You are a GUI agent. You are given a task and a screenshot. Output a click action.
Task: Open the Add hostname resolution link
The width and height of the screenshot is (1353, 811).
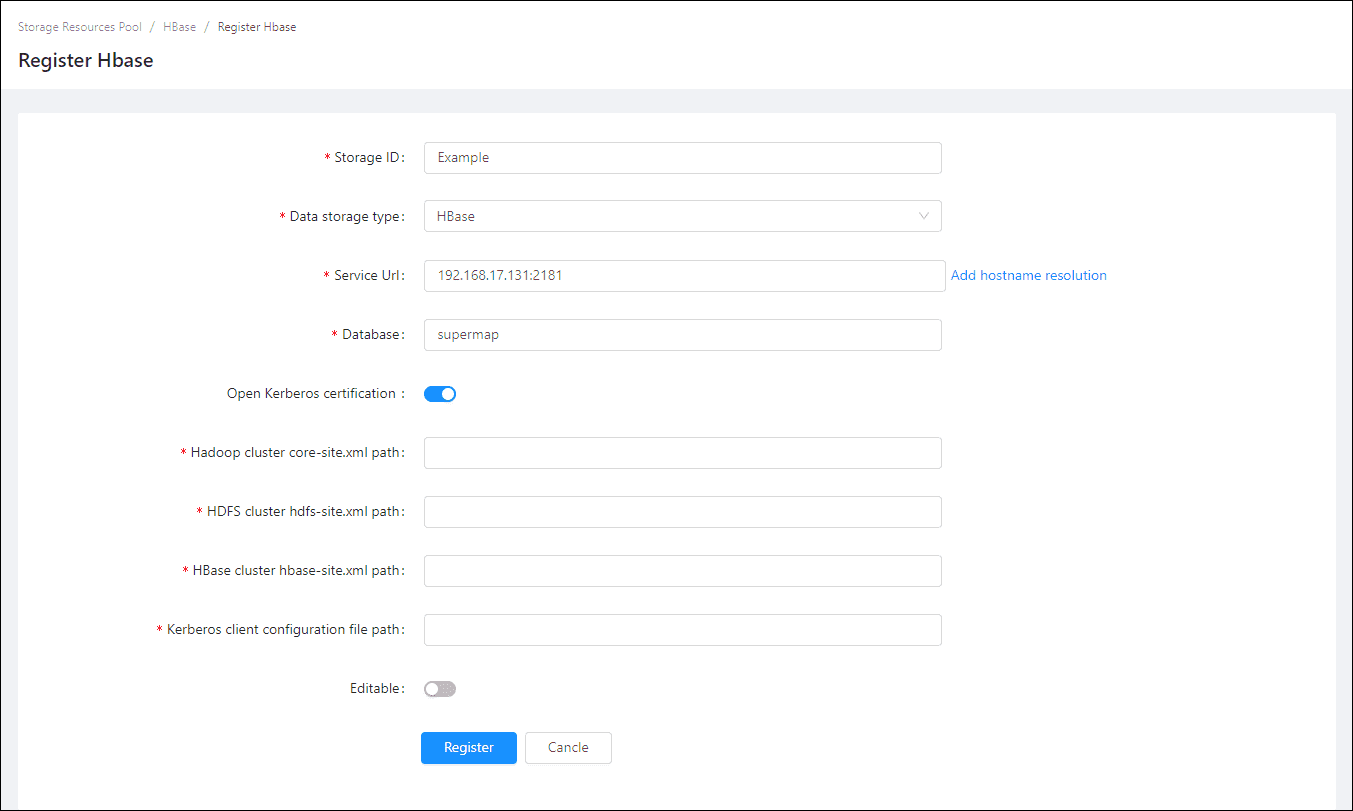[1028, 276]
